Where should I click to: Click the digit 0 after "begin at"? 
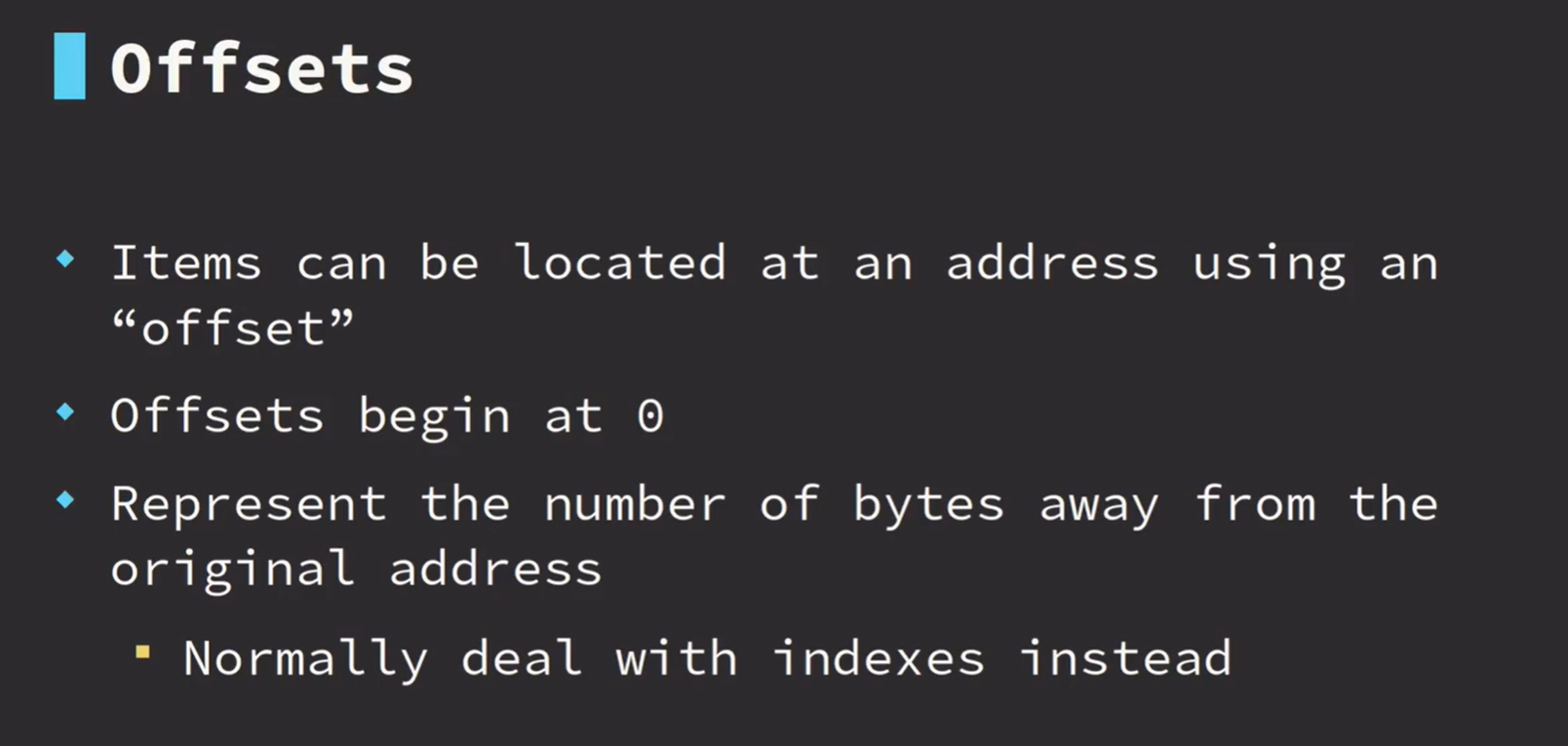coord(650,417)
